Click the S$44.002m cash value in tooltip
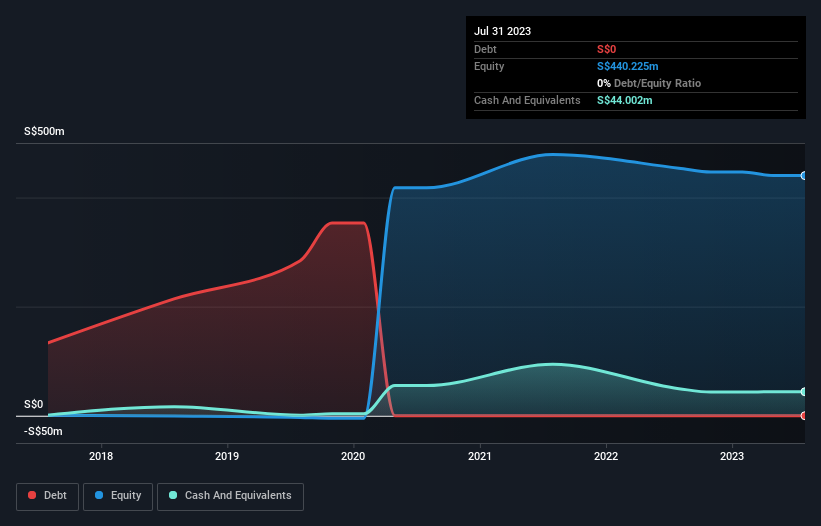The height and width of the screenshot is (526, 821). [624, 100]
